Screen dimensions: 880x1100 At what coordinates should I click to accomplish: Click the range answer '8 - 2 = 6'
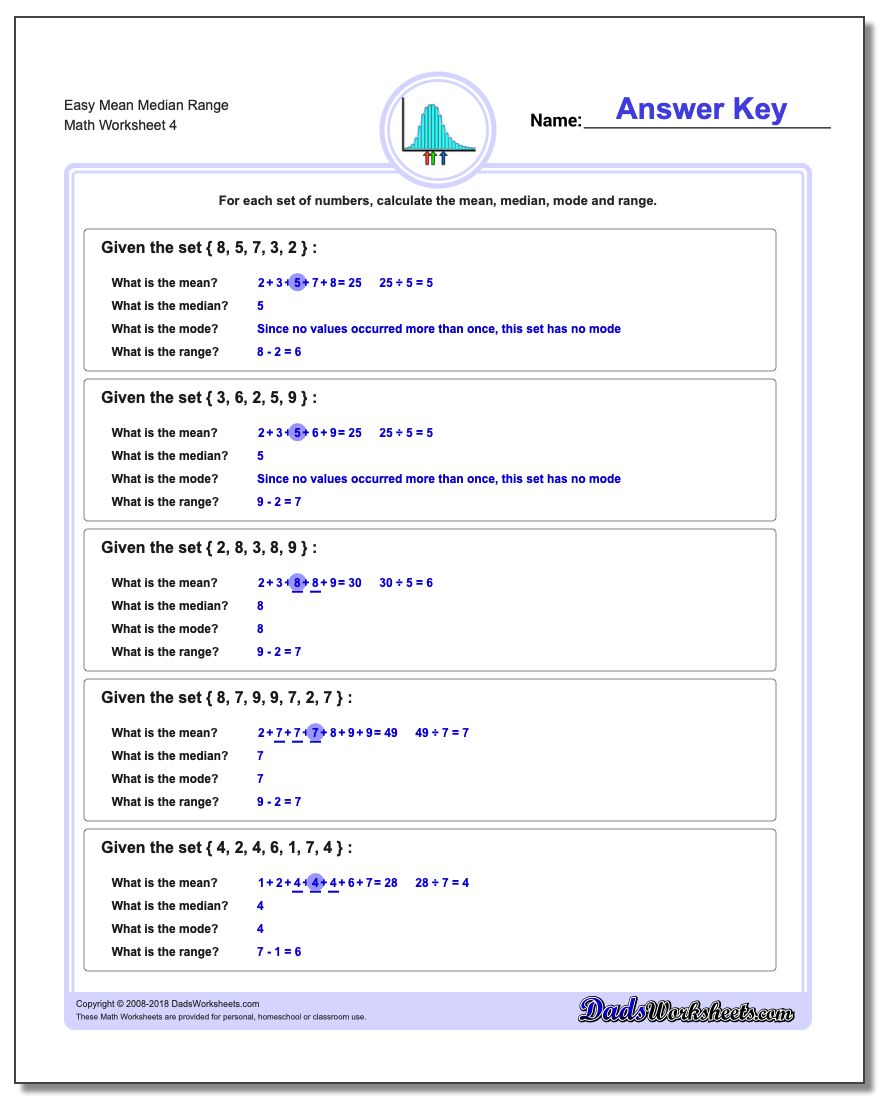[279, 352]
